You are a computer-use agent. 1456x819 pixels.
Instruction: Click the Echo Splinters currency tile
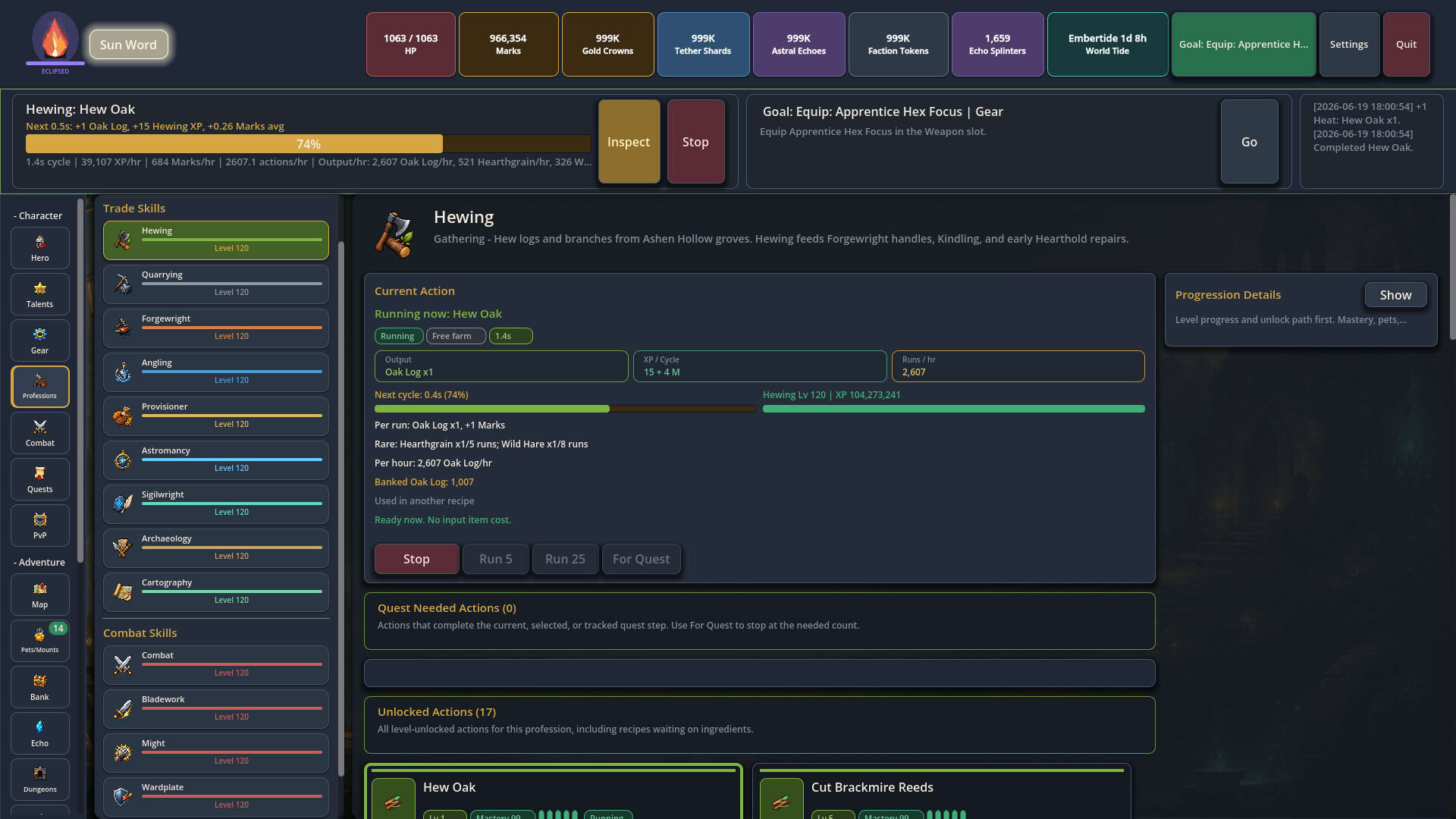(997, 44)
